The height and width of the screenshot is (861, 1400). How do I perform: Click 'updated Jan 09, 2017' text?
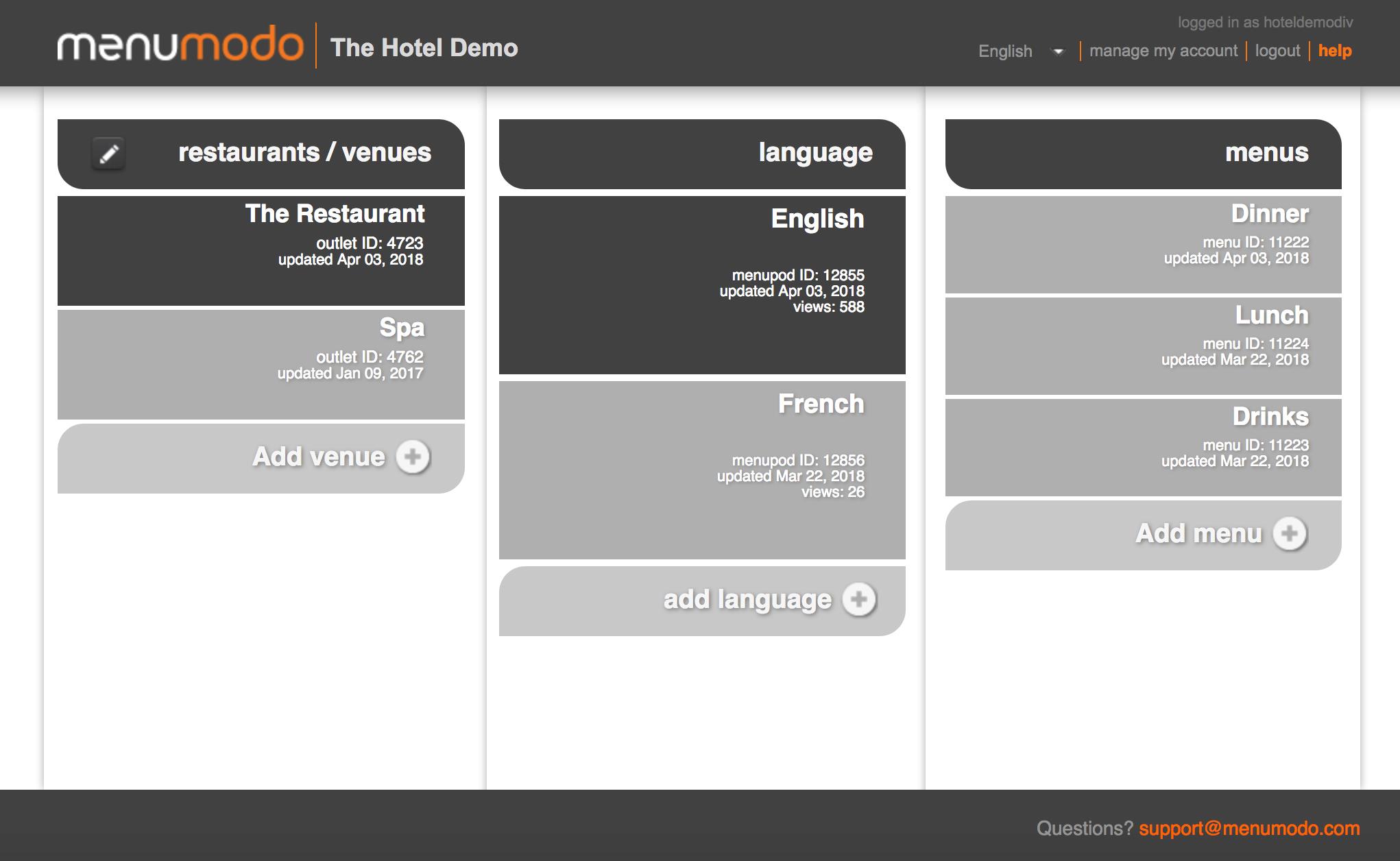coord(350,374)
